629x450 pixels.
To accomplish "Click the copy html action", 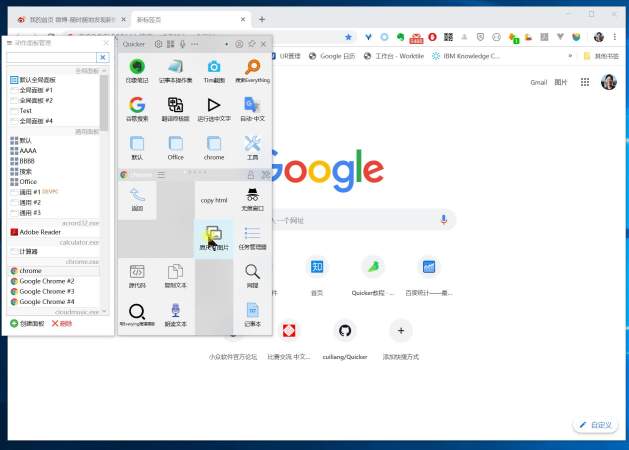I will click(214, 200).
